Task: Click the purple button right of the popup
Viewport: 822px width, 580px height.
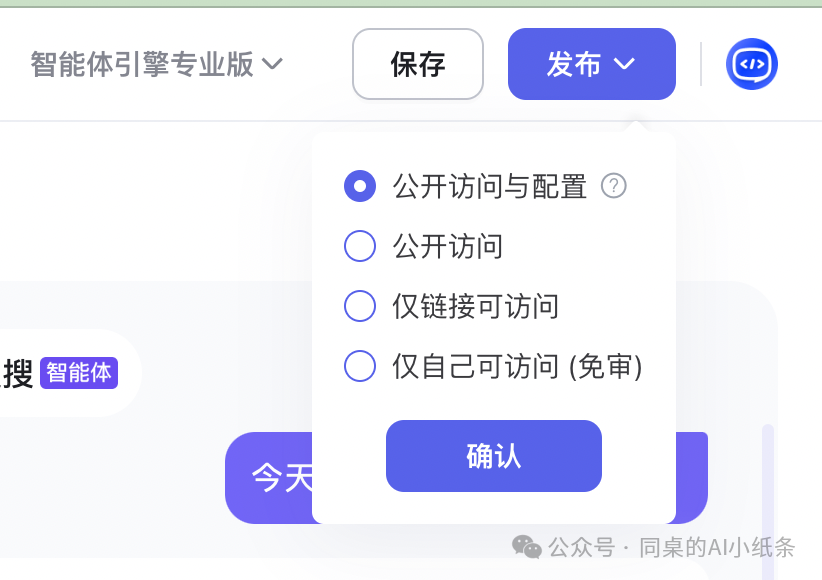Action: point(692,478)
